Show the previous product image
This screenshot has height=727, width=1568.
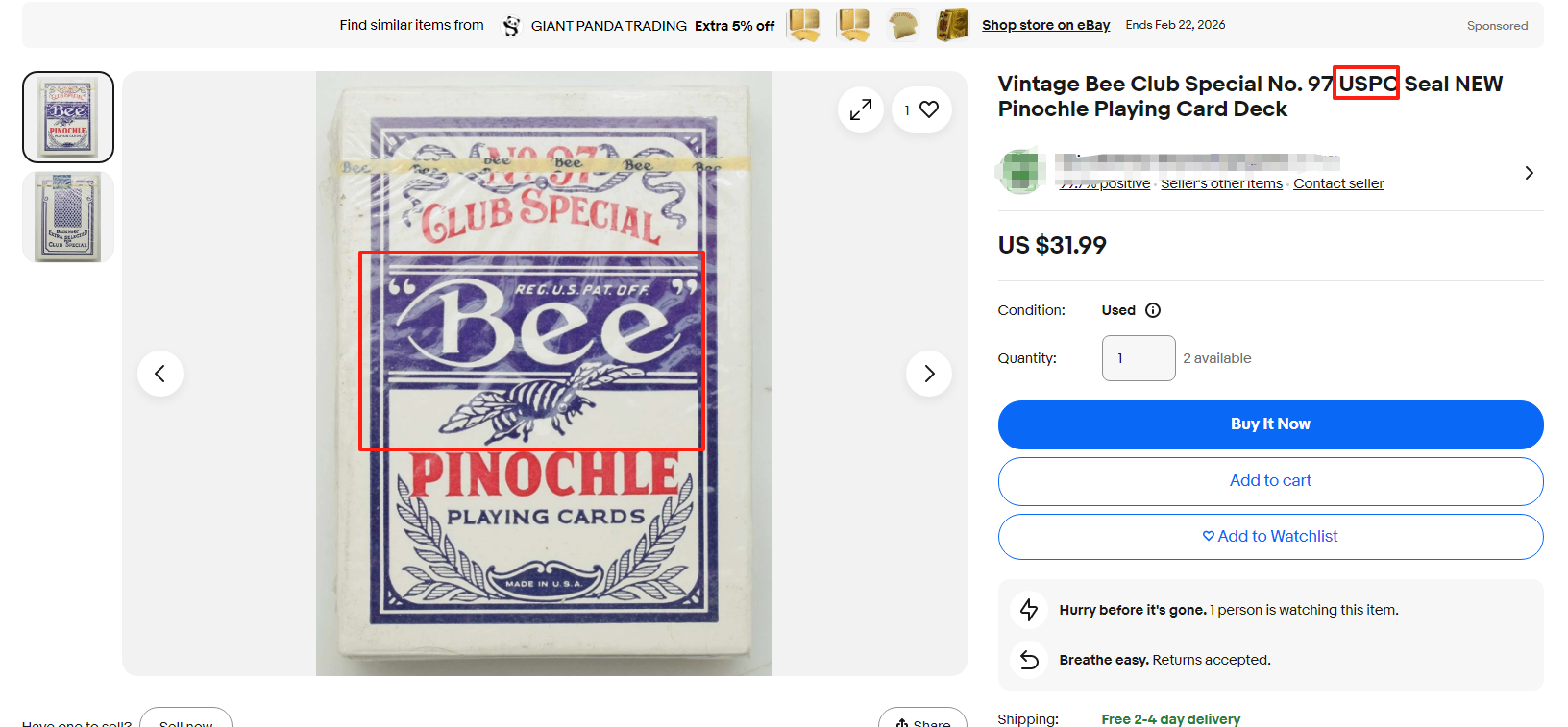[x=160, y=374]
